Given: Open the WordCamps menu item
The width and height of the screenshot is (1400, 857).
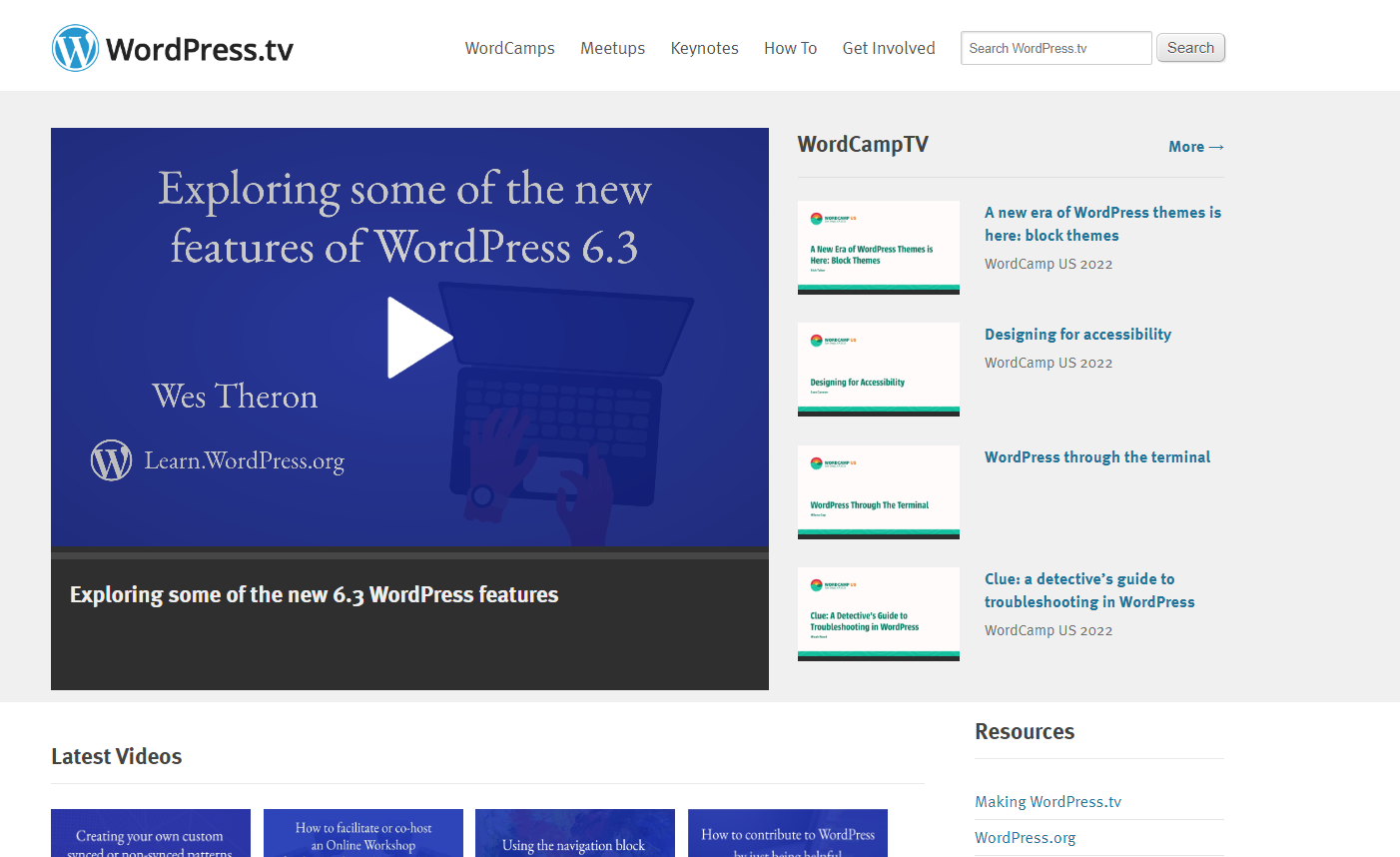Looking at the screenshot, I should pyautogui.click(x=509, y=48).
